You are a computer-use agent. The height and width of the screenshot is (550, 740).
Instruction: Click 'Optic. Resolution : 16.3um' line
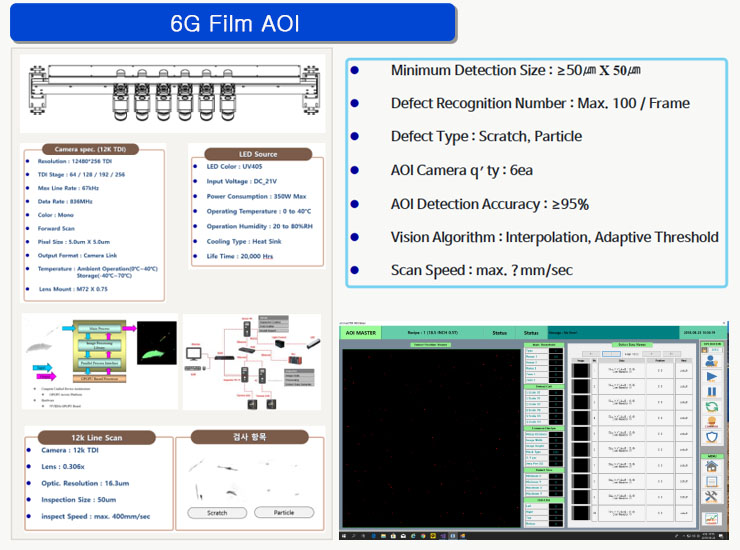[85, 483]
